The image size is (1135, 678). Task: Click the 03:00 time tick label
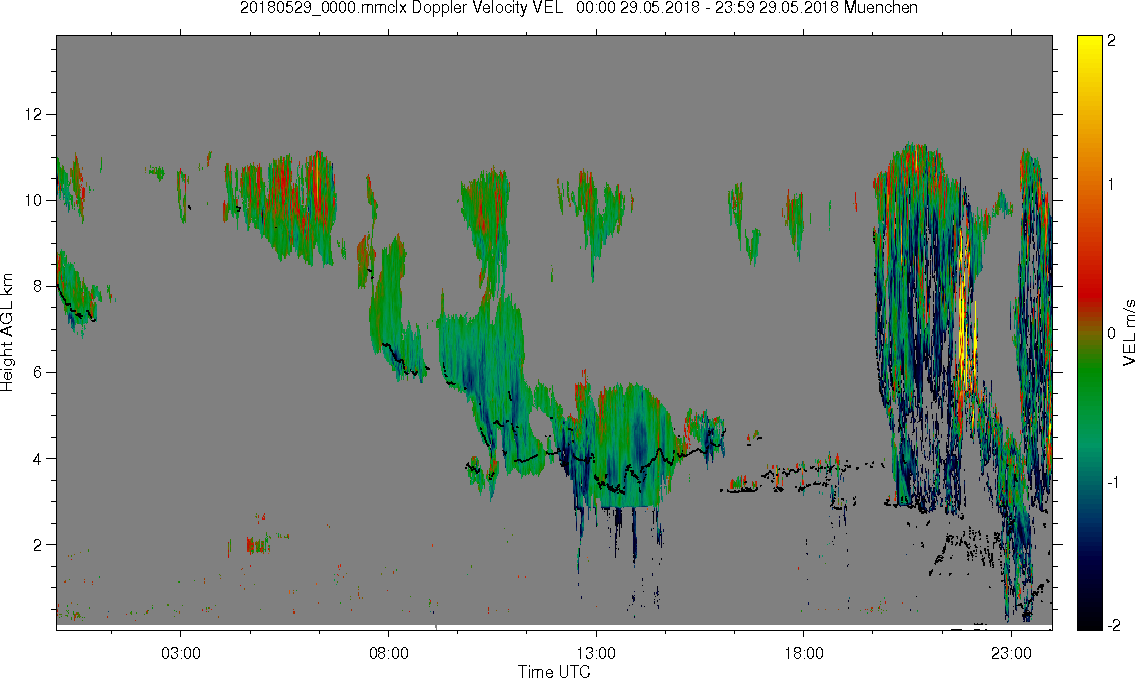(x=180, y=653)
